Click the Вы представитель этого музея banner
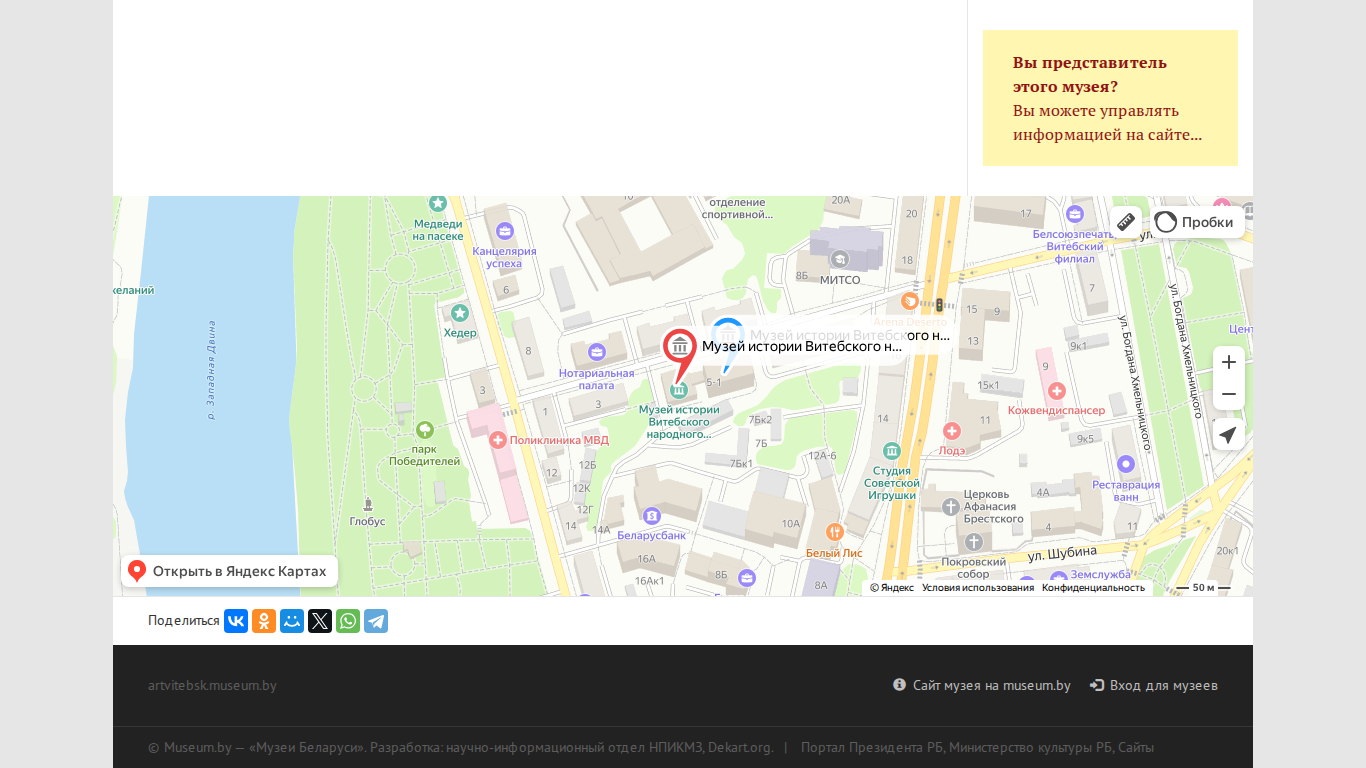1366x768 pixels. pyautogui.click(x=1110, y=98)
